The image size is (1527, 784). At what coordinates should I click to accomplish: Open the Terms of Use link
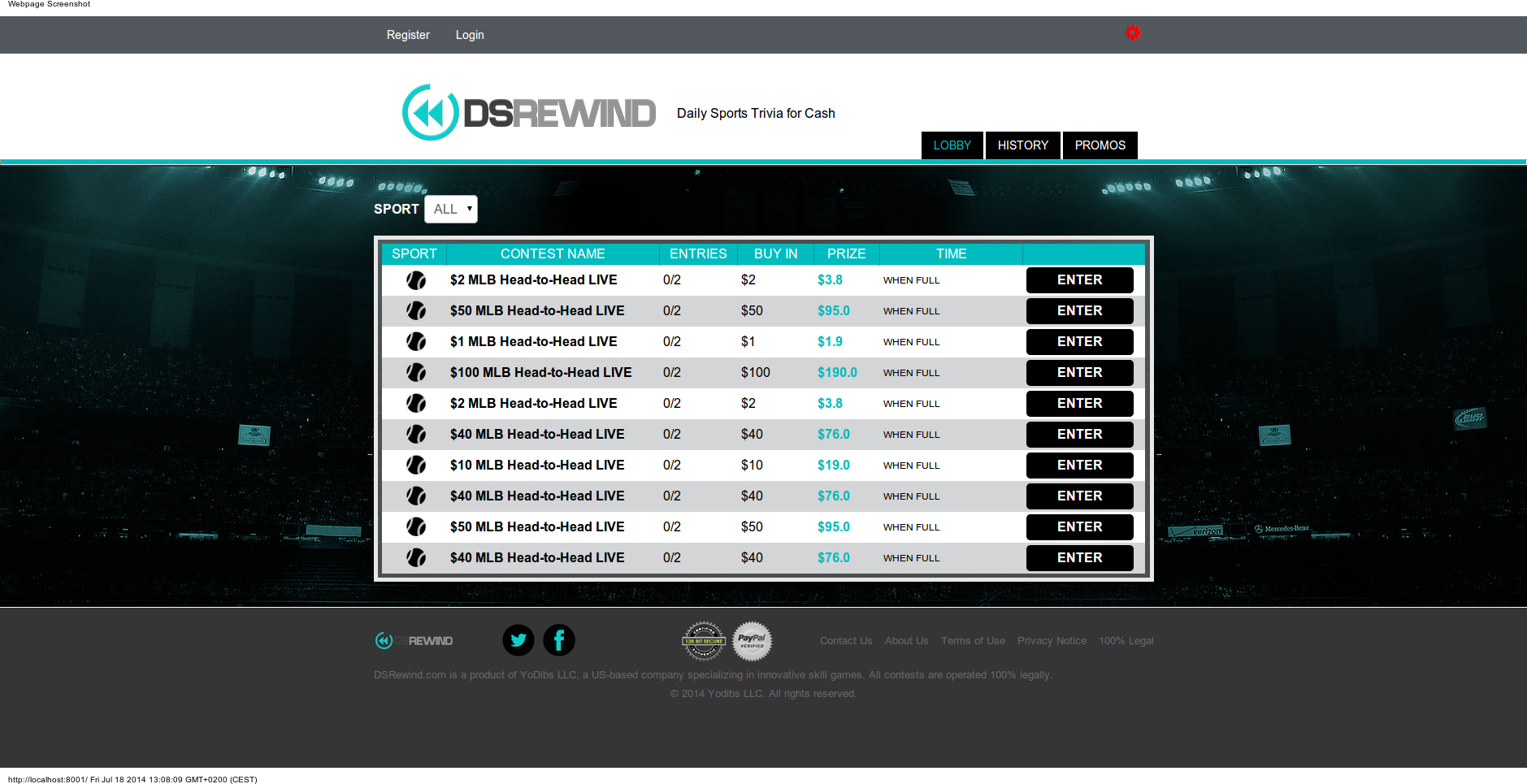[x=973, y=641]
